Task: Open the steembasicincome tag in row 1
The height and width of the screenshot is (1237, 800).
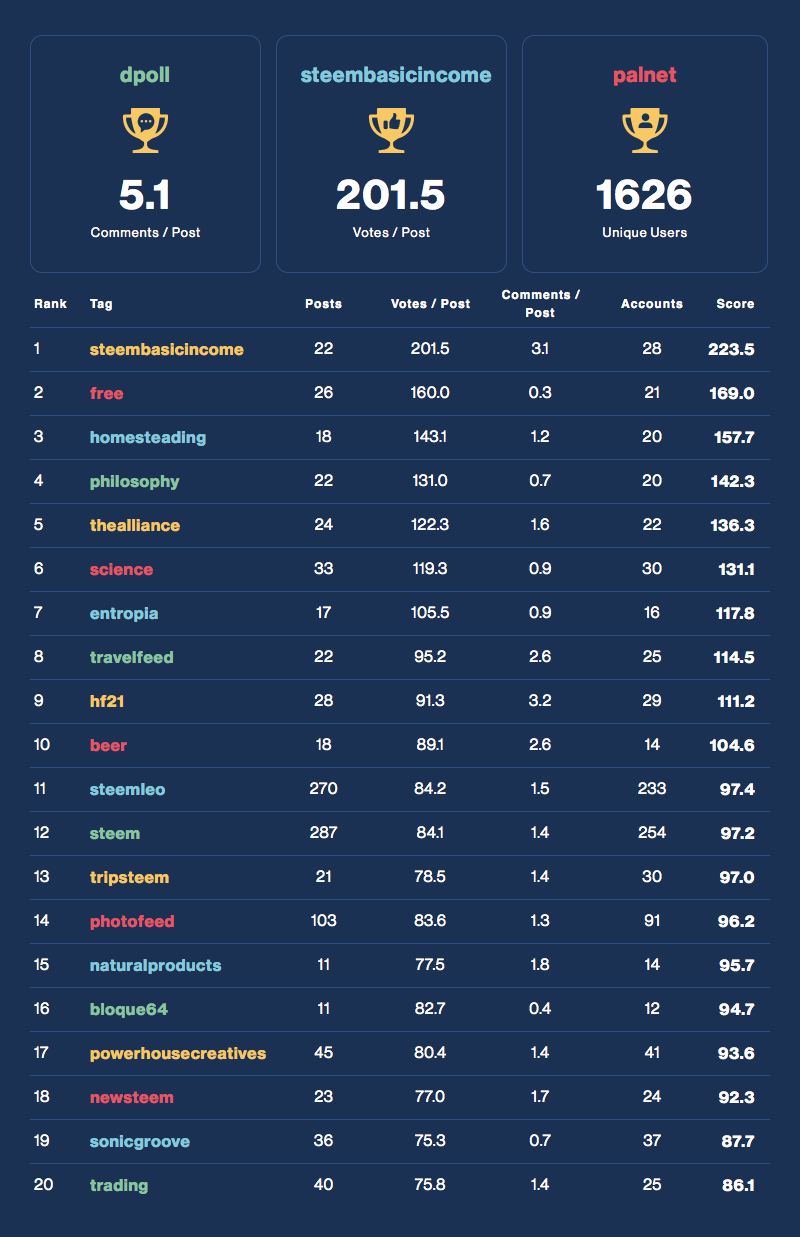Action: pyautogui.click(x=166, y=350)
